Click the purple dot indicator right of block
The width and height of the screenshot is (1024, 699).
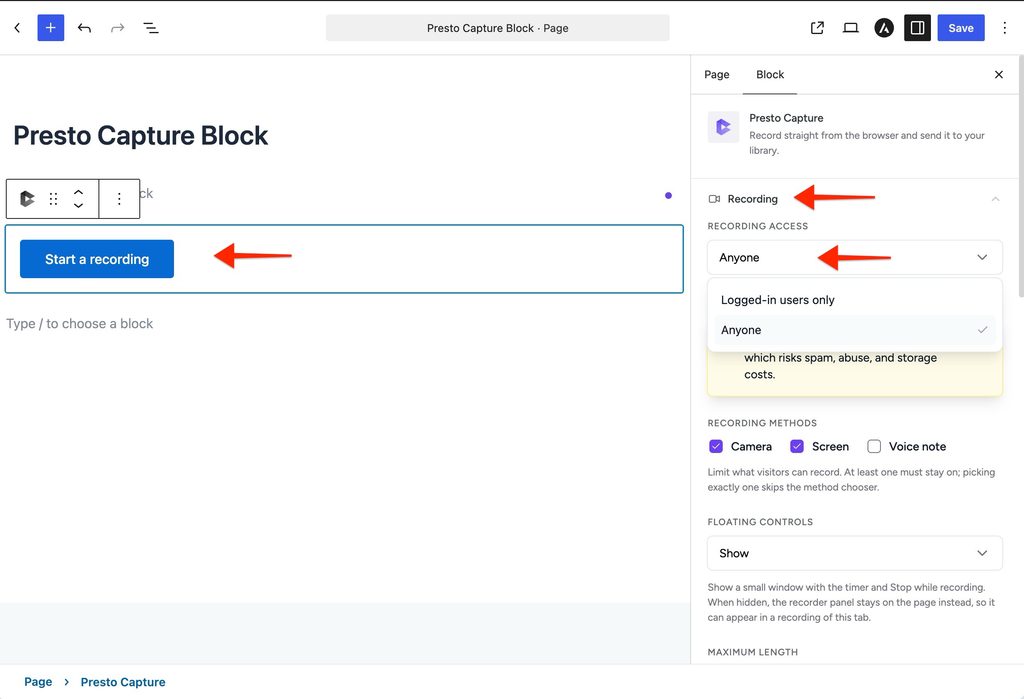point(668,195)
